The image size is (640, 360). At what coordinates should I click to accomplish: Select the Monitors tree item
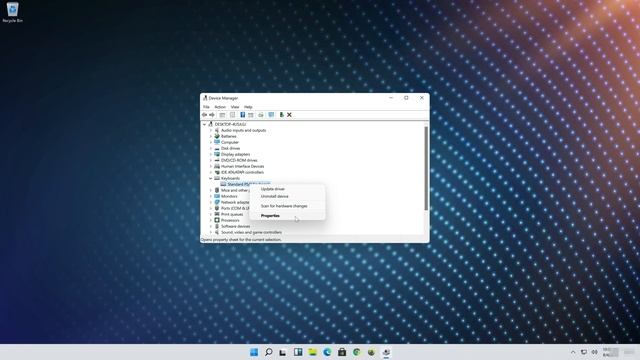(x=229, y=196)
